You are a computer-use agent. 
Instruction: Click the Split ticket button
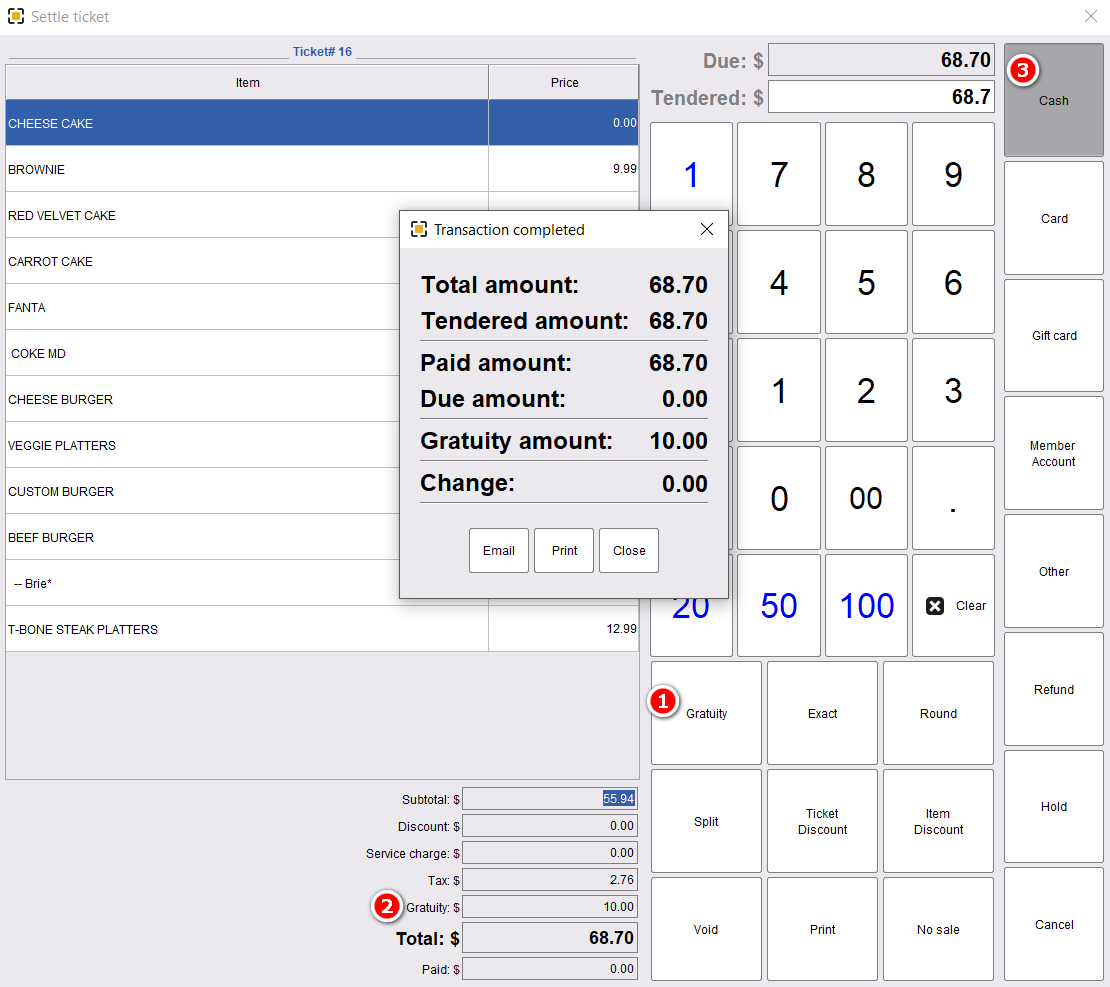point(706,821)
